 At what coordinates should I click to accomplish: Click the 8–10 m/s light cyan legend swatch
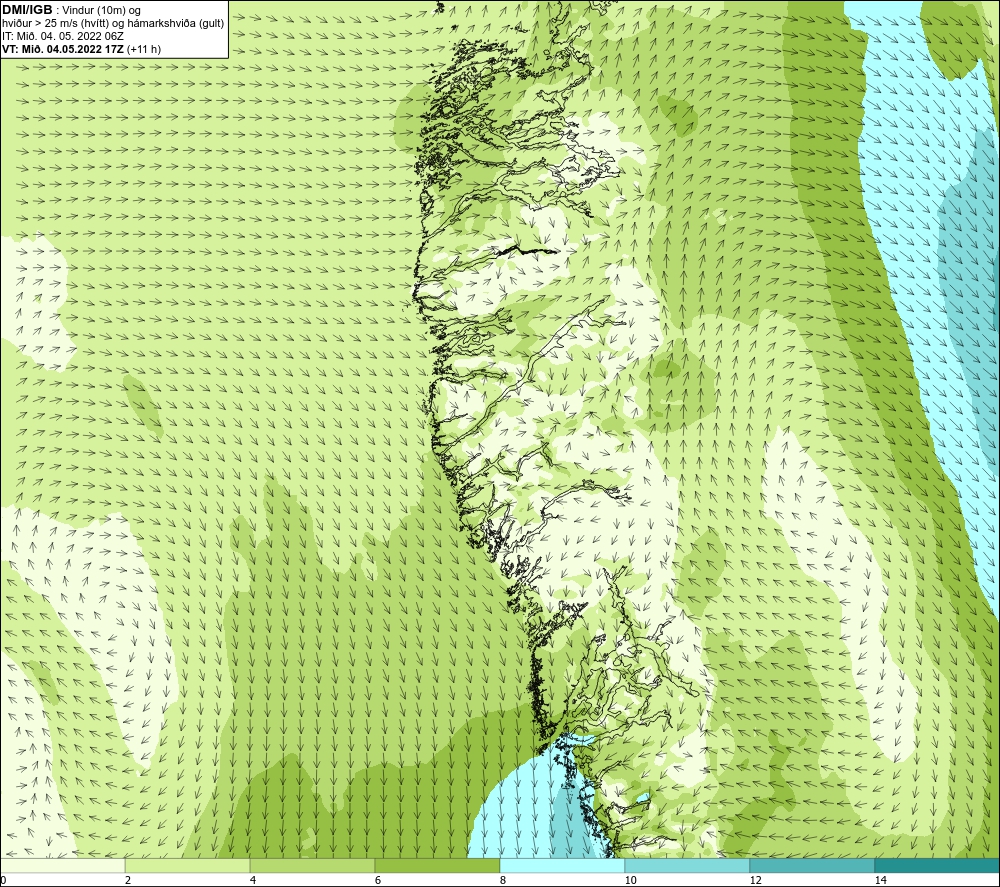(x=562, y=865)
